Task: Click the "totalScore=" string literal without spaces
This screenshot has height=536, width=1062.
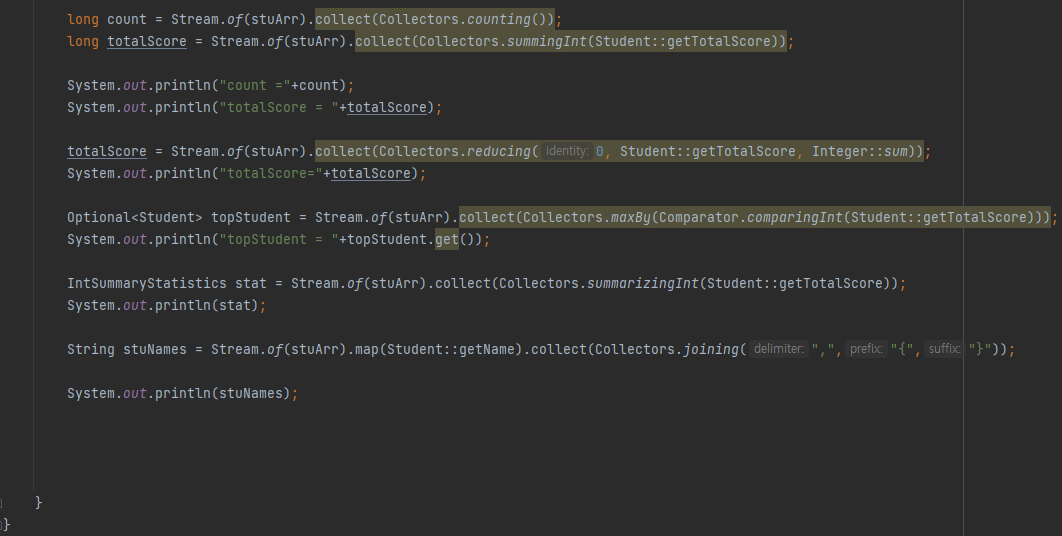Action: click(270, 173)
